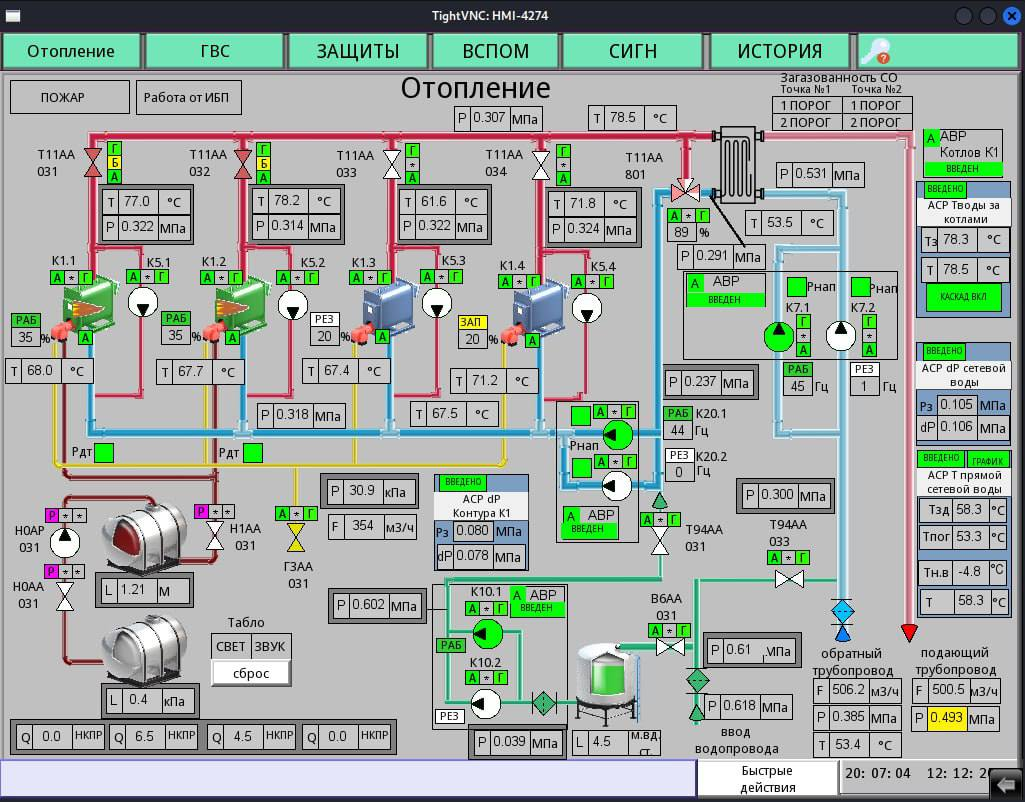
Task: Toggle ВВЕДЕНО on АСР dP сетевой воды
Action: (x=944, y=351)
